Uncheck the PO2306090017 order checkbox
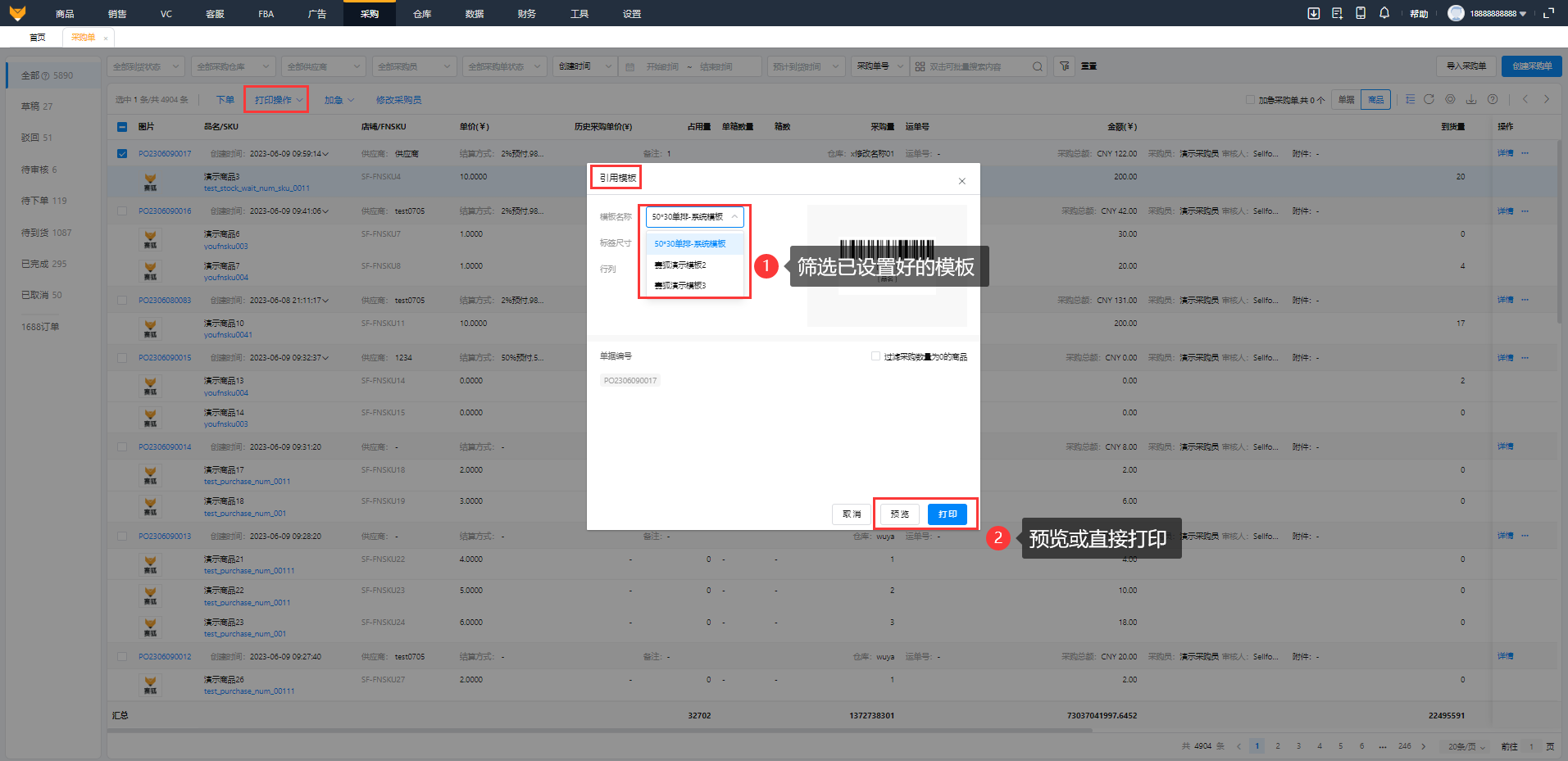This screenshot has height=761, width=1568. click(122, 153)
